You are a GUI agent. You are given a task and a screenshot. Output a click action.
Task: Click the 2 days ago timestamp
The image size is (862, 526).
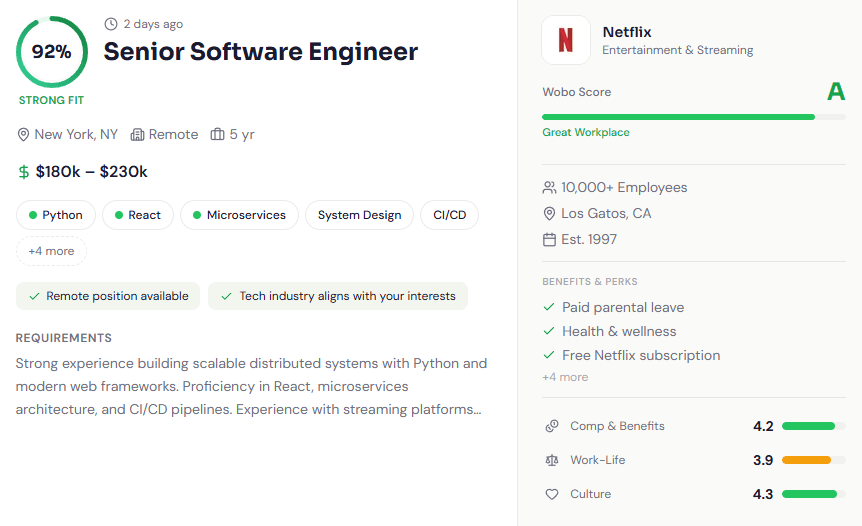coord(153,24)
